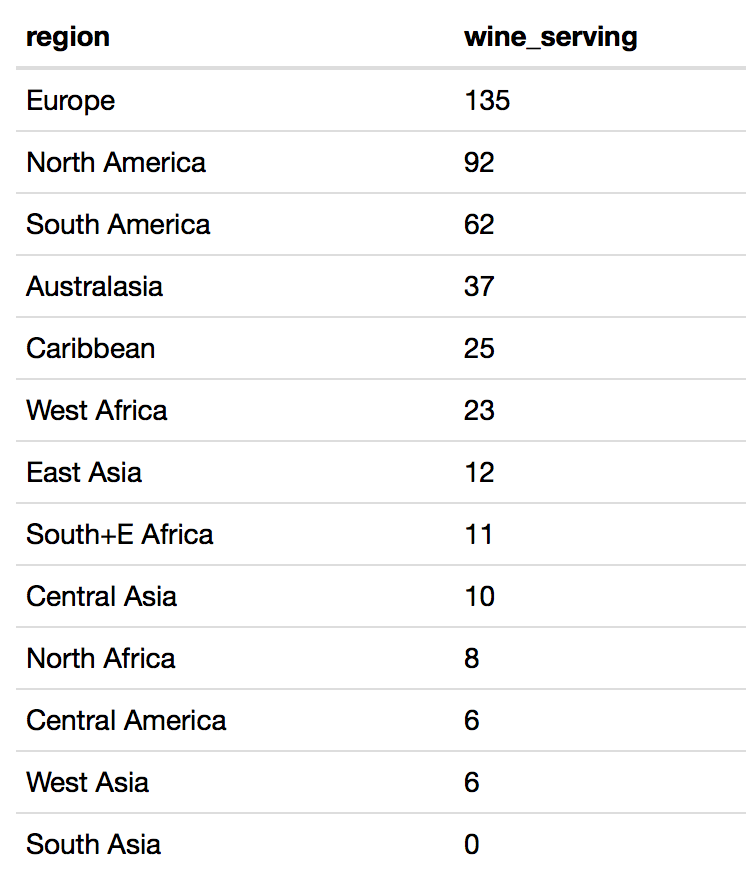Click the South+E Africa region cell
The height and width of the screenshot is (878, 746).
click(120, 535)
